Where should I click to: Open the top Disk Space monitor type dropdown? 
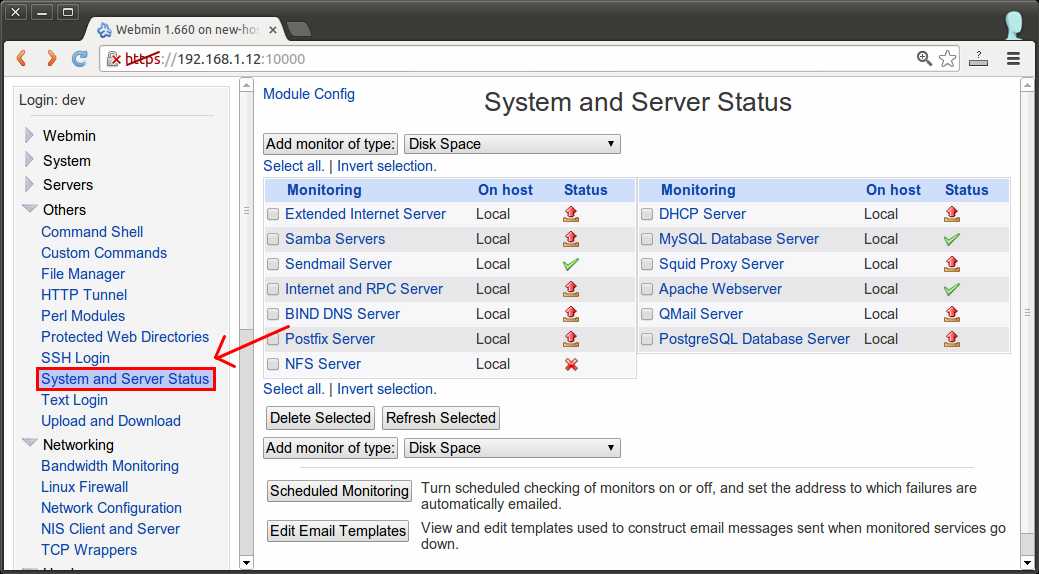pyautogui.click(x=512, y=144)
